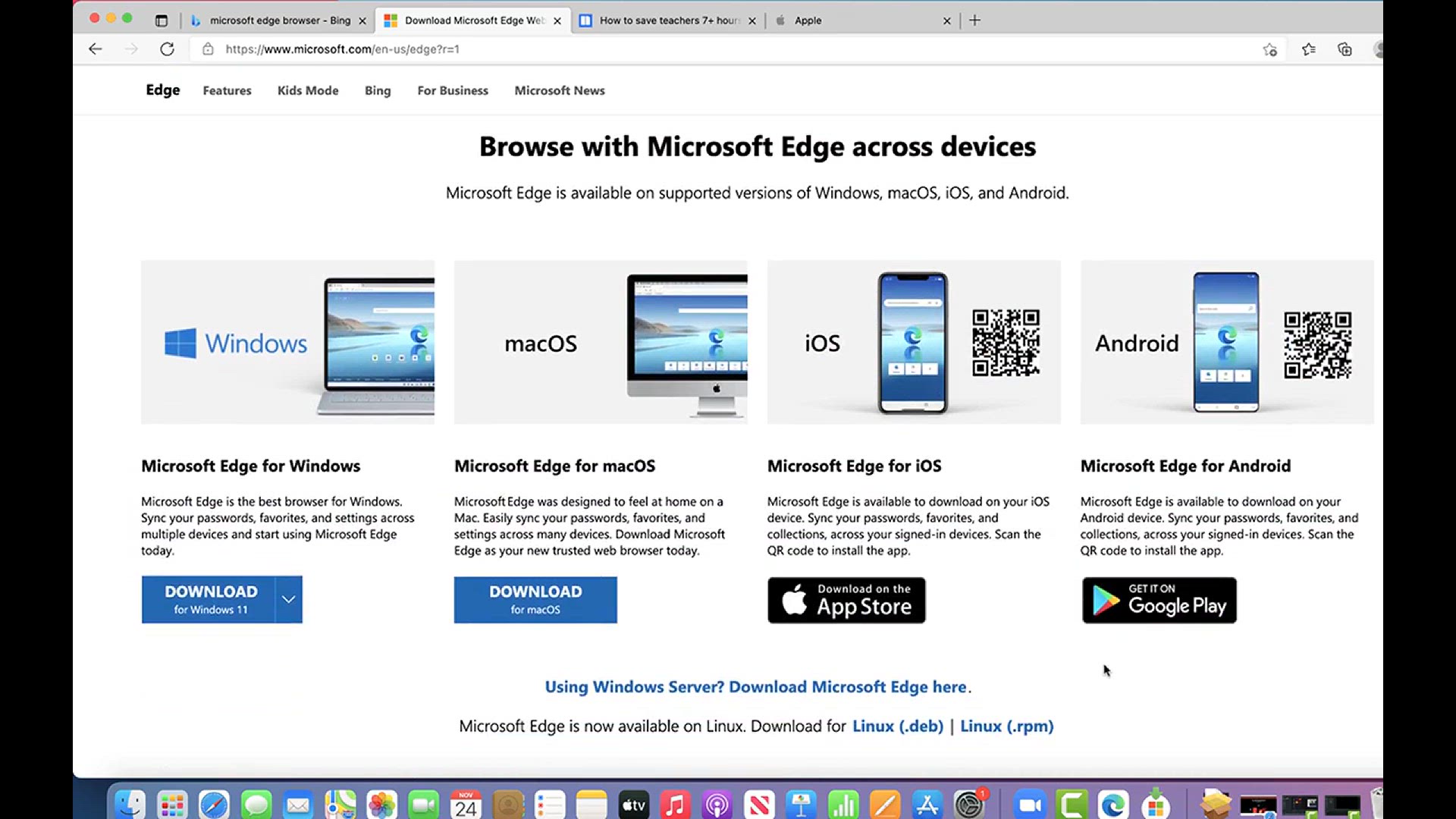Open the Collections icon in toolbar
Image resolution: width=1456 pixels, height=819 pixels.
click(1345, 49)
